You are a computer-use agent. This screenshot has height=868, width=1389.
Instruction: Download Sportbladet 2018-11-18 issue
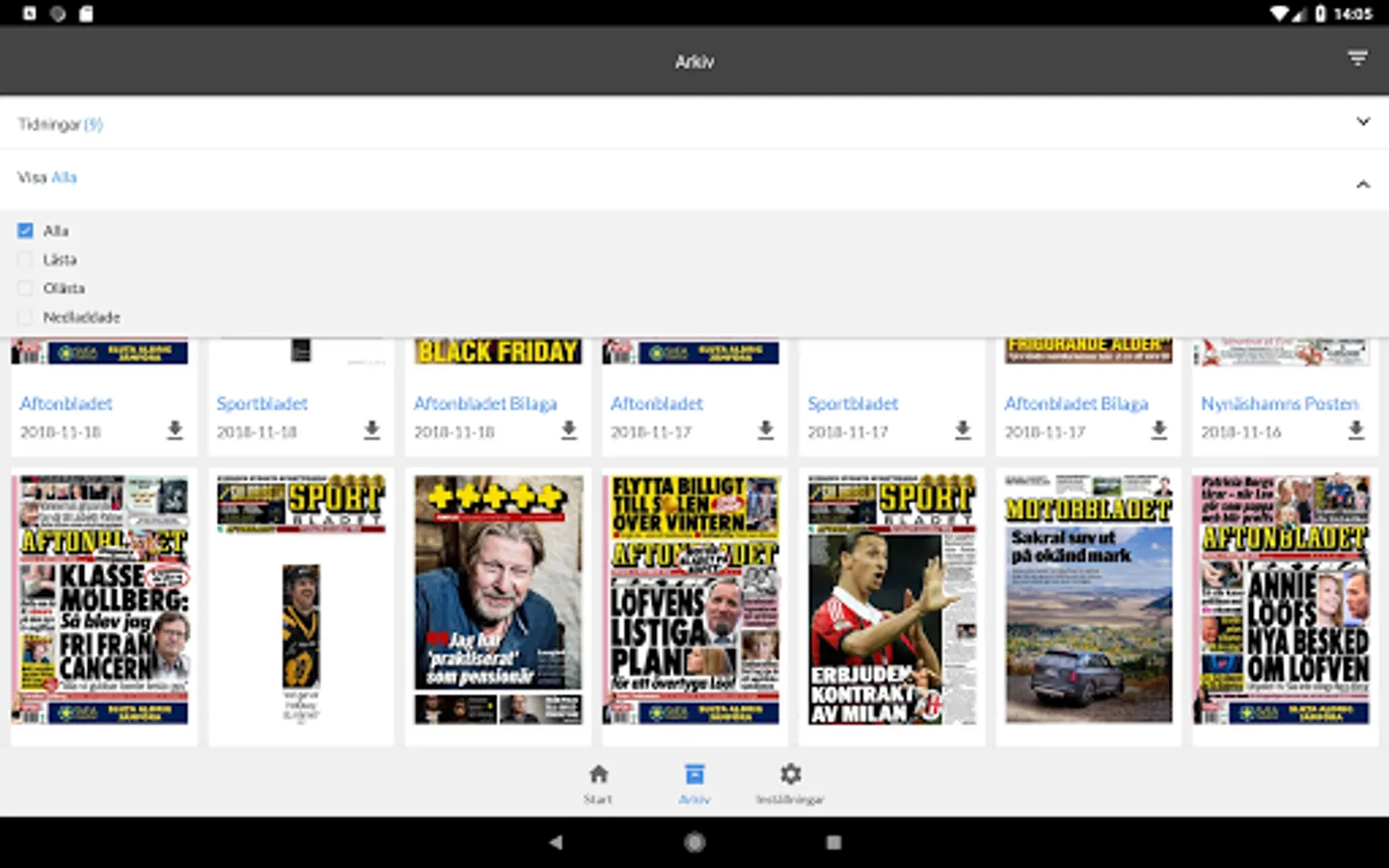(371, 430)
